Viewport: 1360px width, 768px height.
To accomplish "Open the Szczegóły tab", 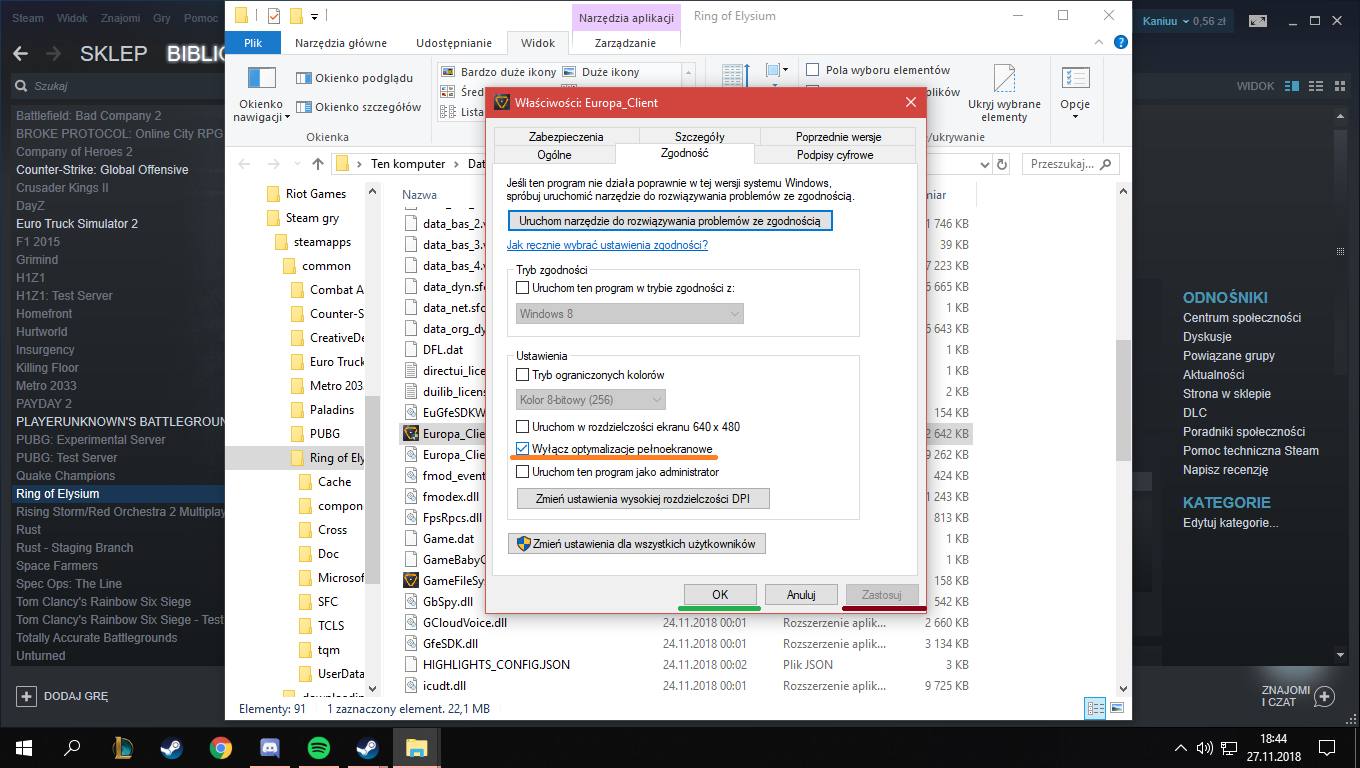I will coord(700,136).
